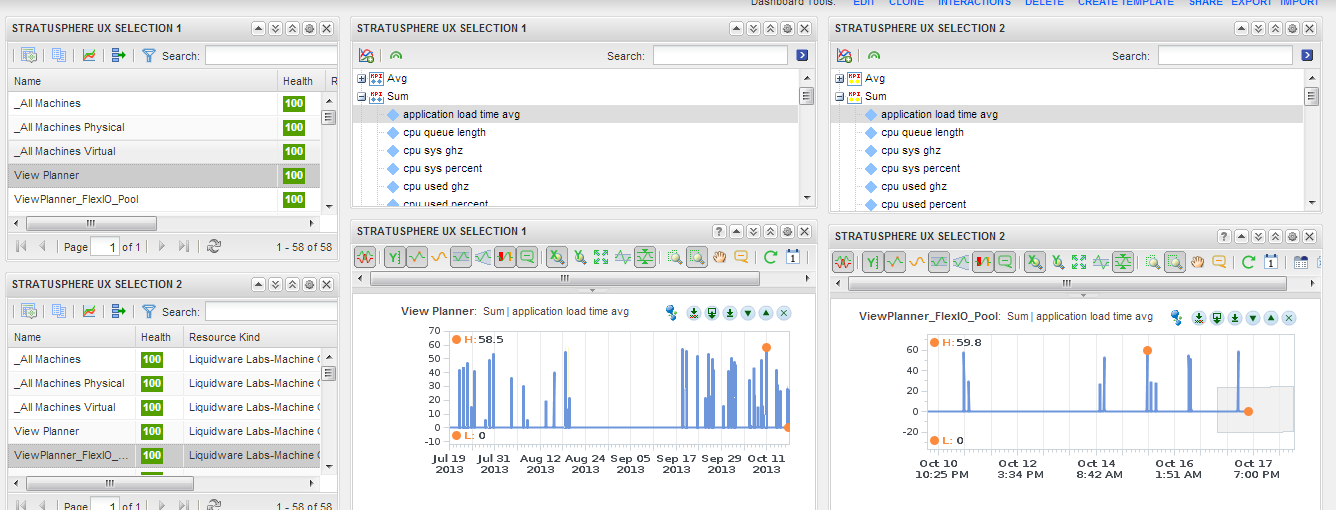Screen dimensions: 1336x510
Task: Click the CREATE TEMPLATE dashboard tool link
Action: click(1126, 3)
